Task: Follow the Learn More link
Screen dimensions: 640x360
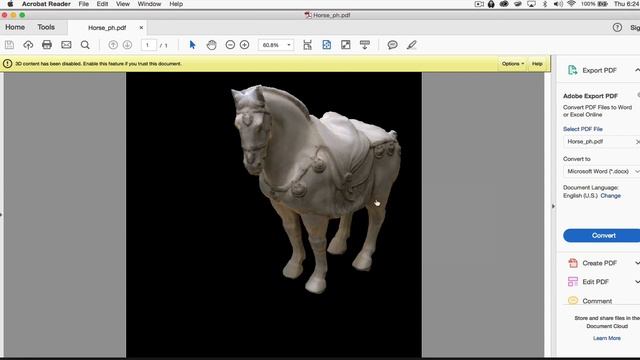Action: pyautogui.click(x=607, y=338)
